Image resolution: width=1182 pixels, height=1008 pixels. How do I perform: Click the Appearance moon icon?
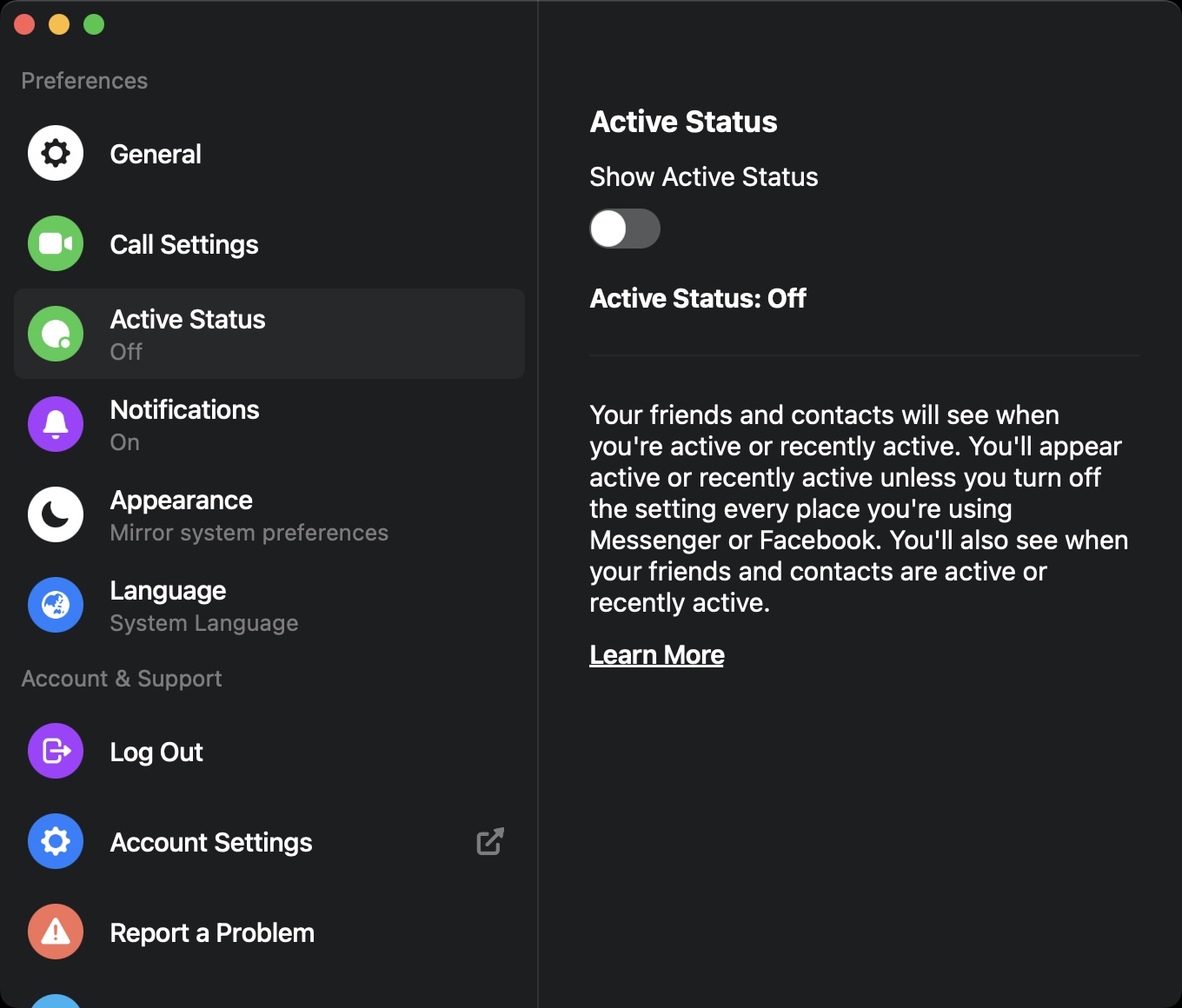pyautogui.click(x=56, y=515)
